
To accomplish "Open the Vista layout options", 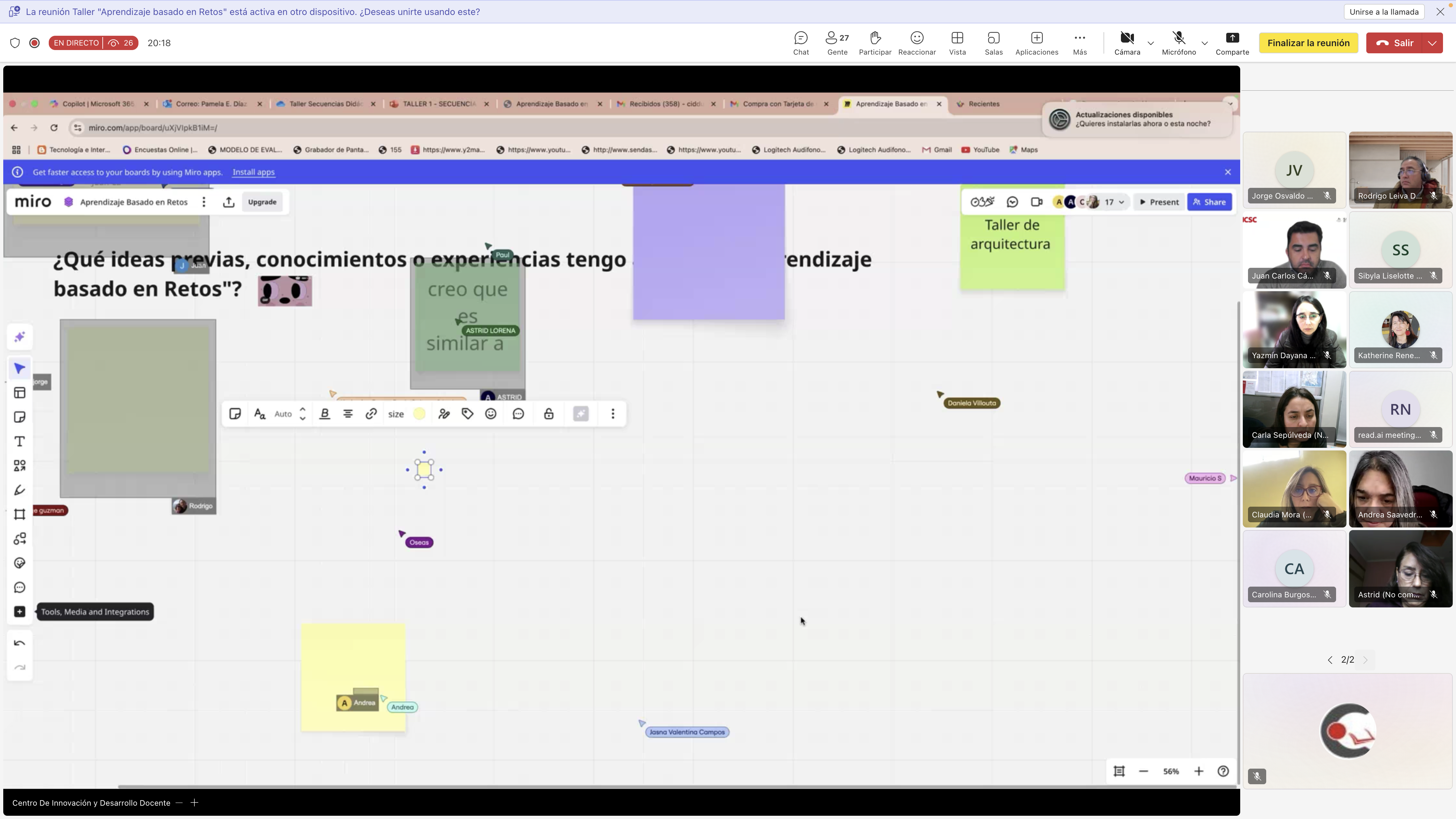I will (x=957, y=43).
